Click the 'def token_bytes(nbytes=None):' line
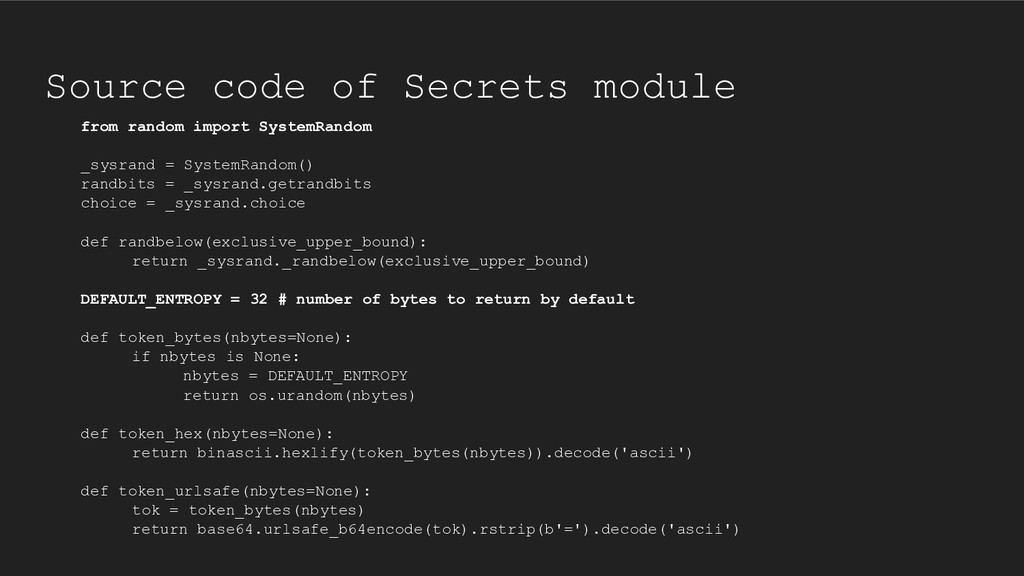This screenshot has height=576, width=1024. [216, 338]
